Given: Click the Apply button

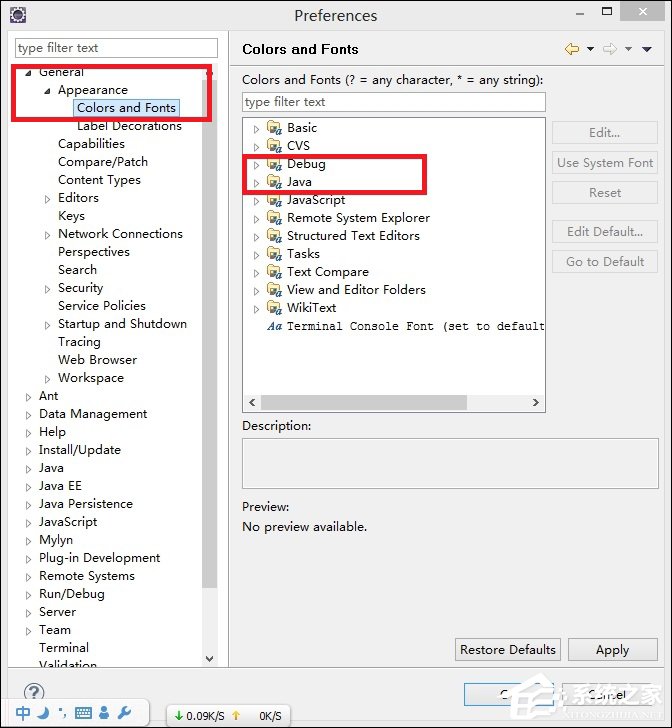Looking at the screenshot, I should (613, 650).
